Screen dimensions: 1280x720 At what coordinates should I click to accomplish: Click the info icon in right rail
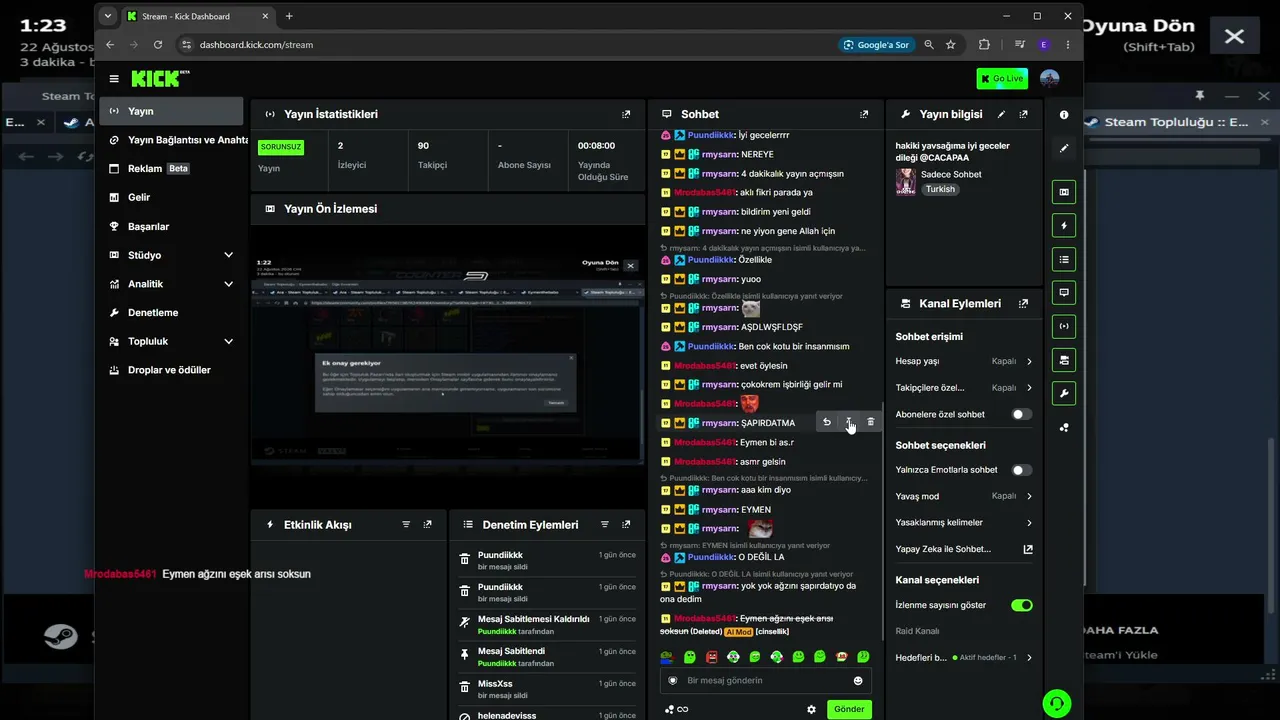(1064, 115)
